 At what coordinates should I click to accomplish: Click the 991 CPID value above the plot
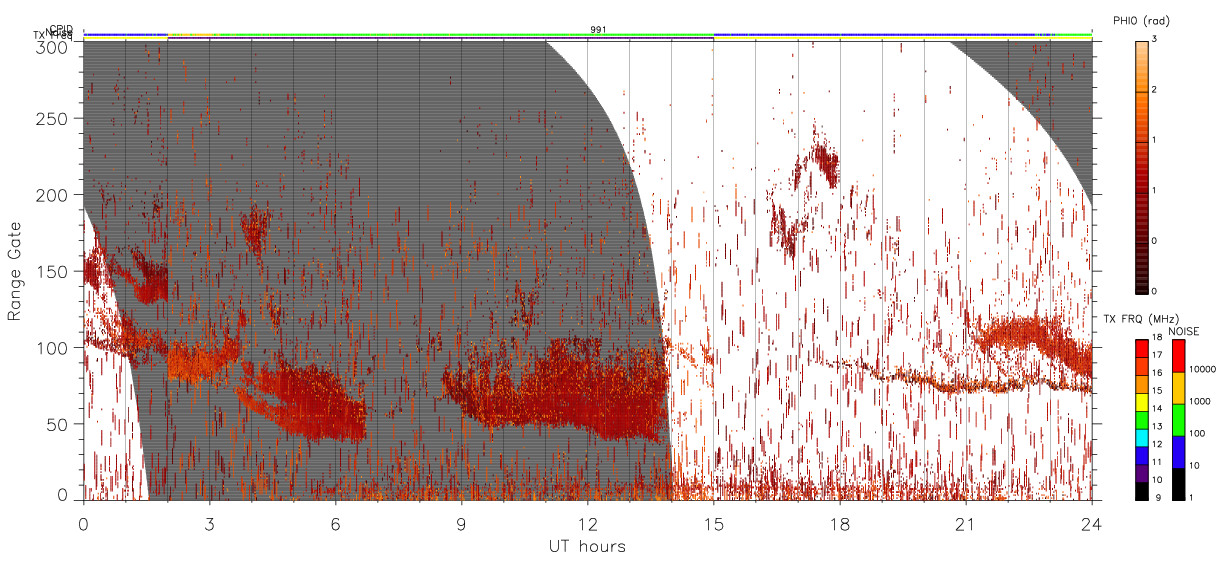tap(598, 30)
